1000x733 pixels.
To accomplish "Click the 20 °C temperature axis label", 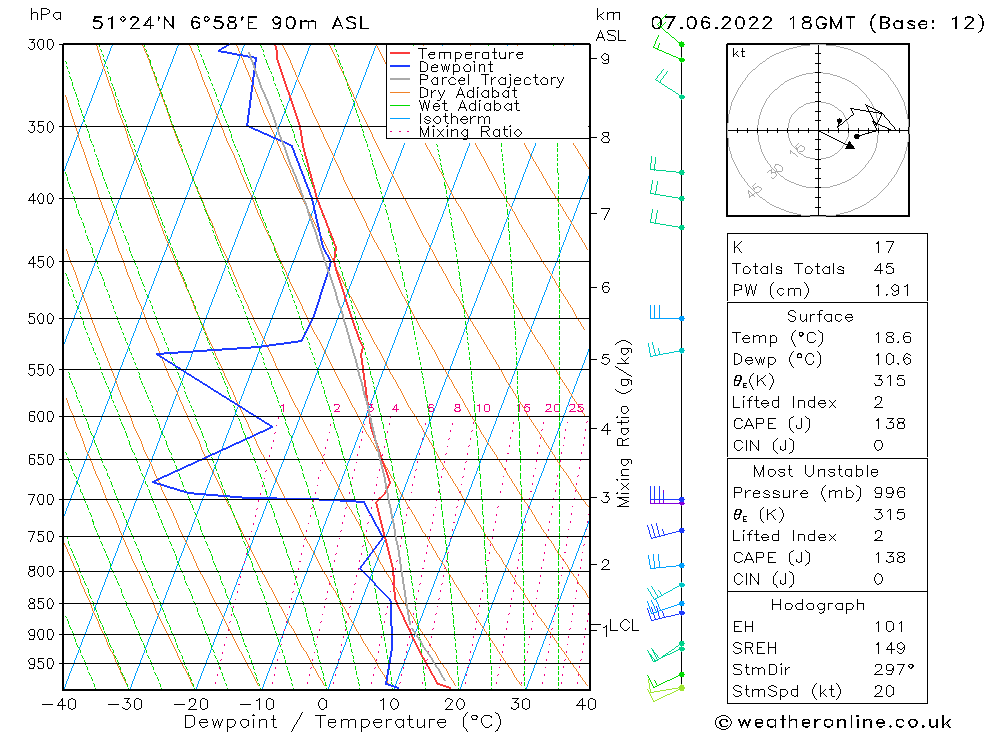I will [455, 704].
